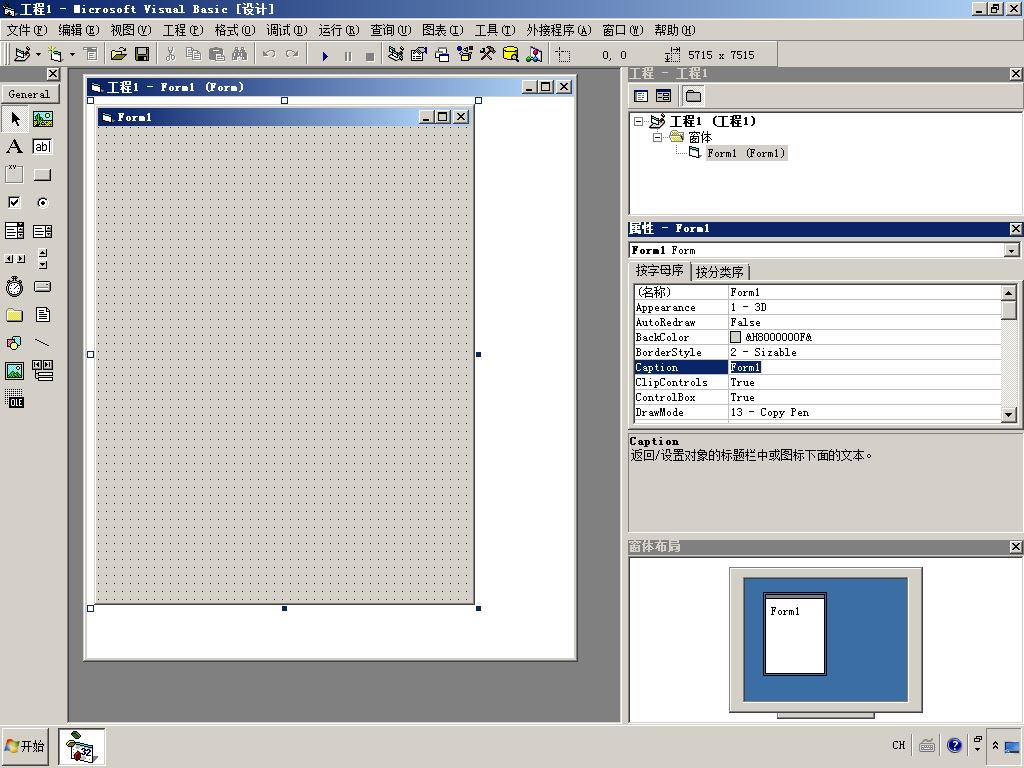Select the AutoRedraw property row

click(x=818, y=322)
